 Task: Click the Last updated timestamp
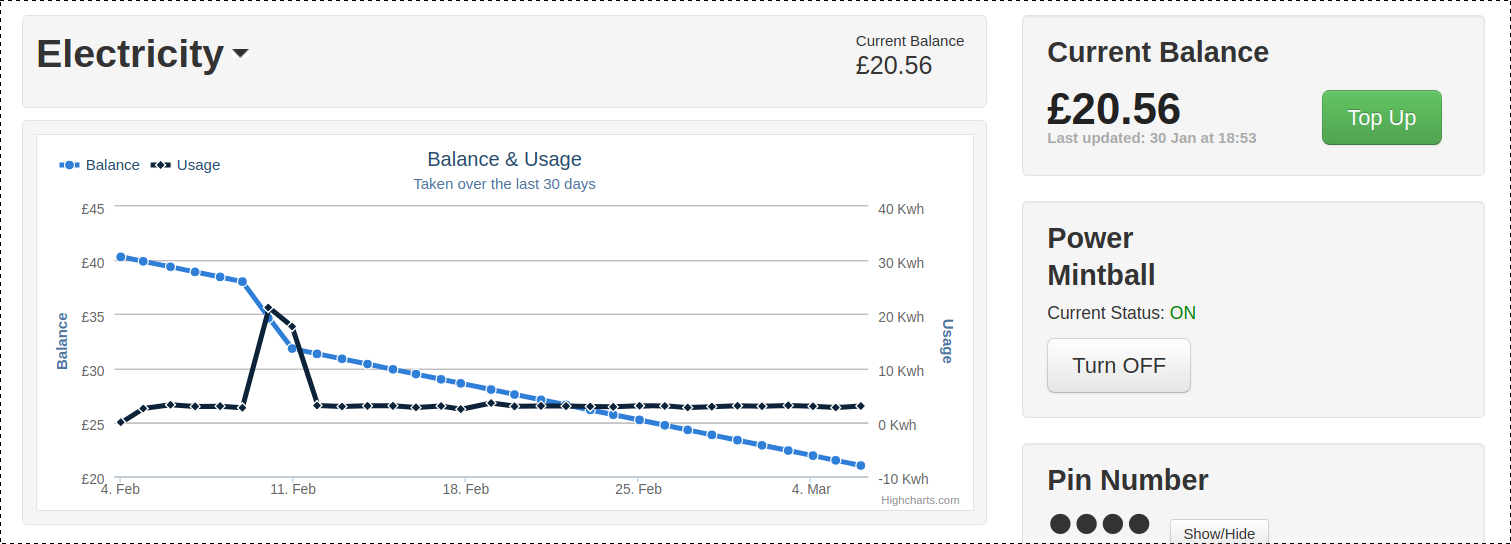coord(1151,138)
